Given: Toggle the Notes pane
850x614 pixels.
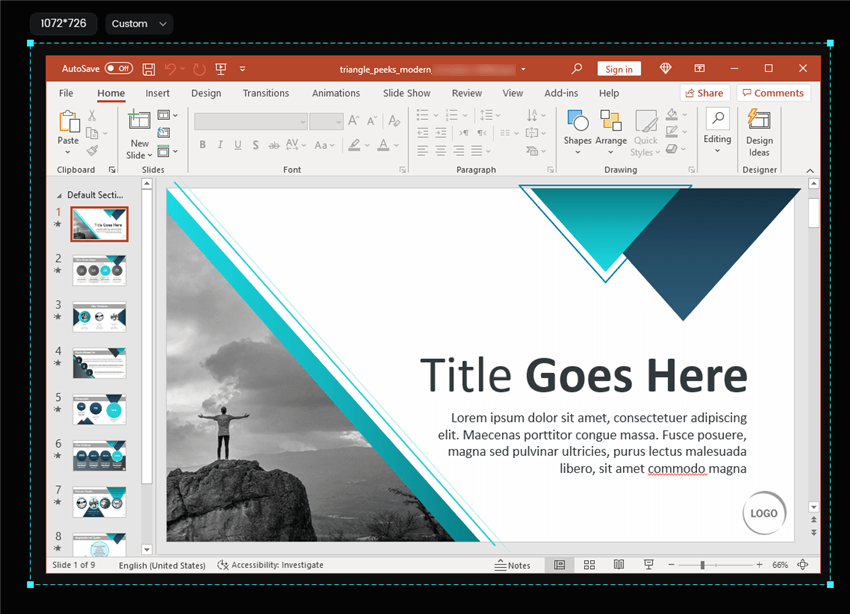Looking at the screenshot, I should coord(513,565).
